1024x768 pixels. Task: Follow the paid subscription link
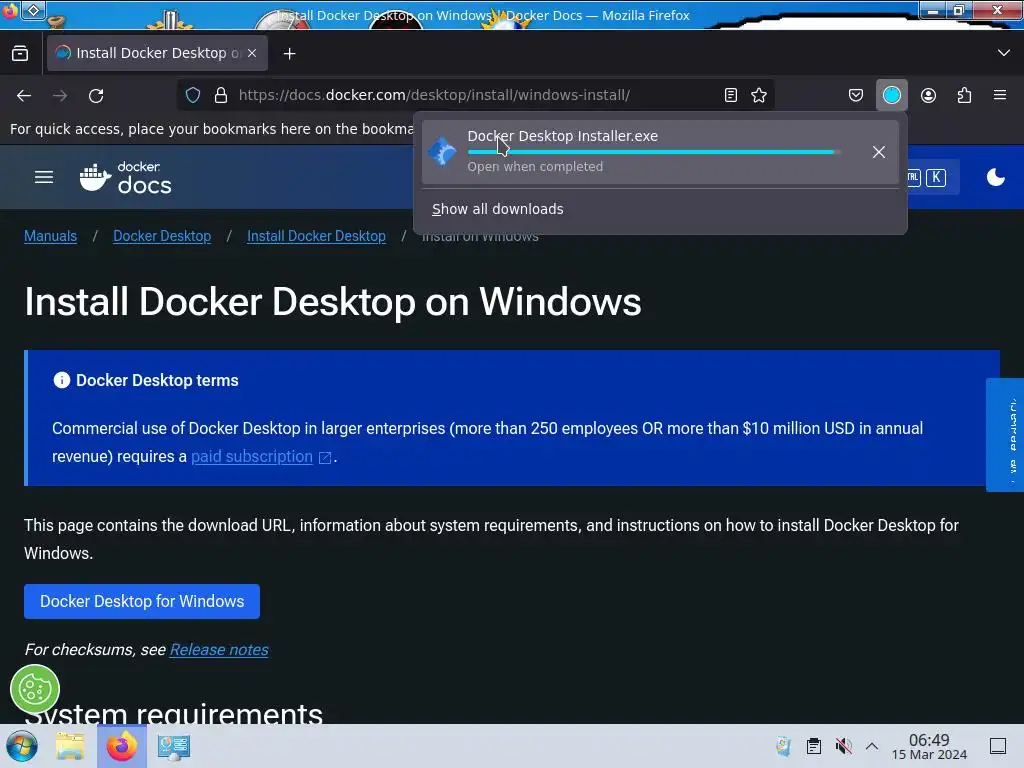(x=252, y=456)
